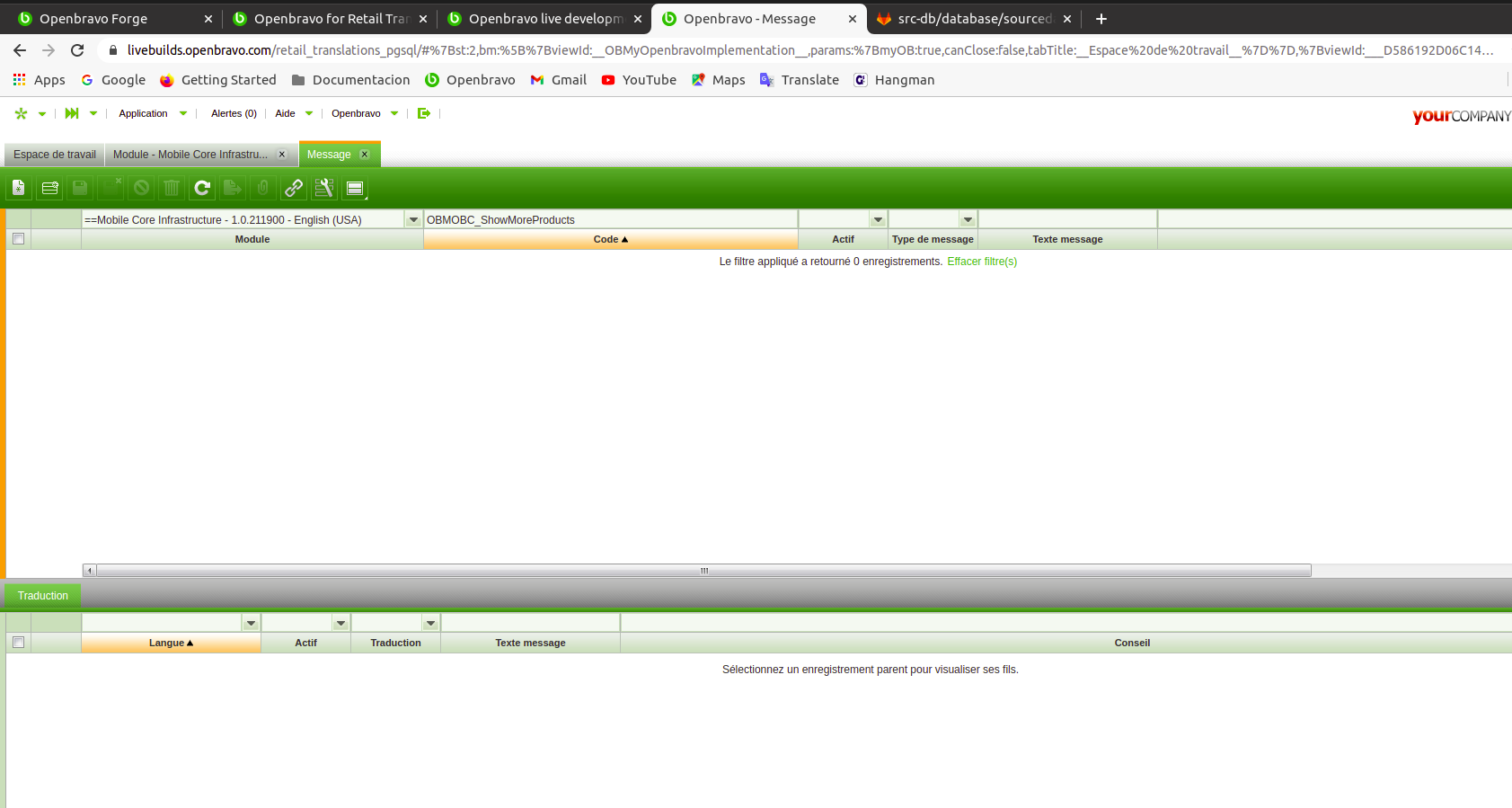Open the Type de message filter dropdown
This screenshot has height=808, width=1512.
(x=968, y=220)
